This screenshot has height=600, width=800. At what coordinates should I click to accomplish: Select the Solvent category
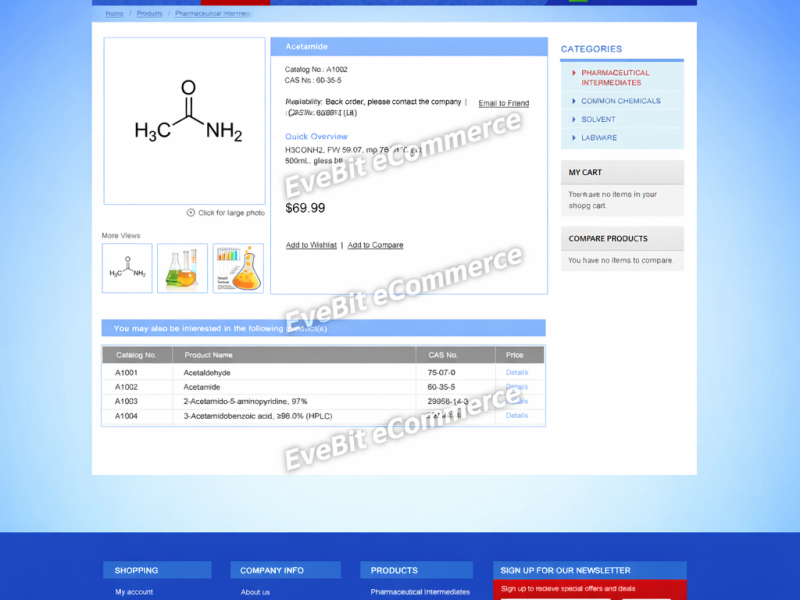[598, 119]
